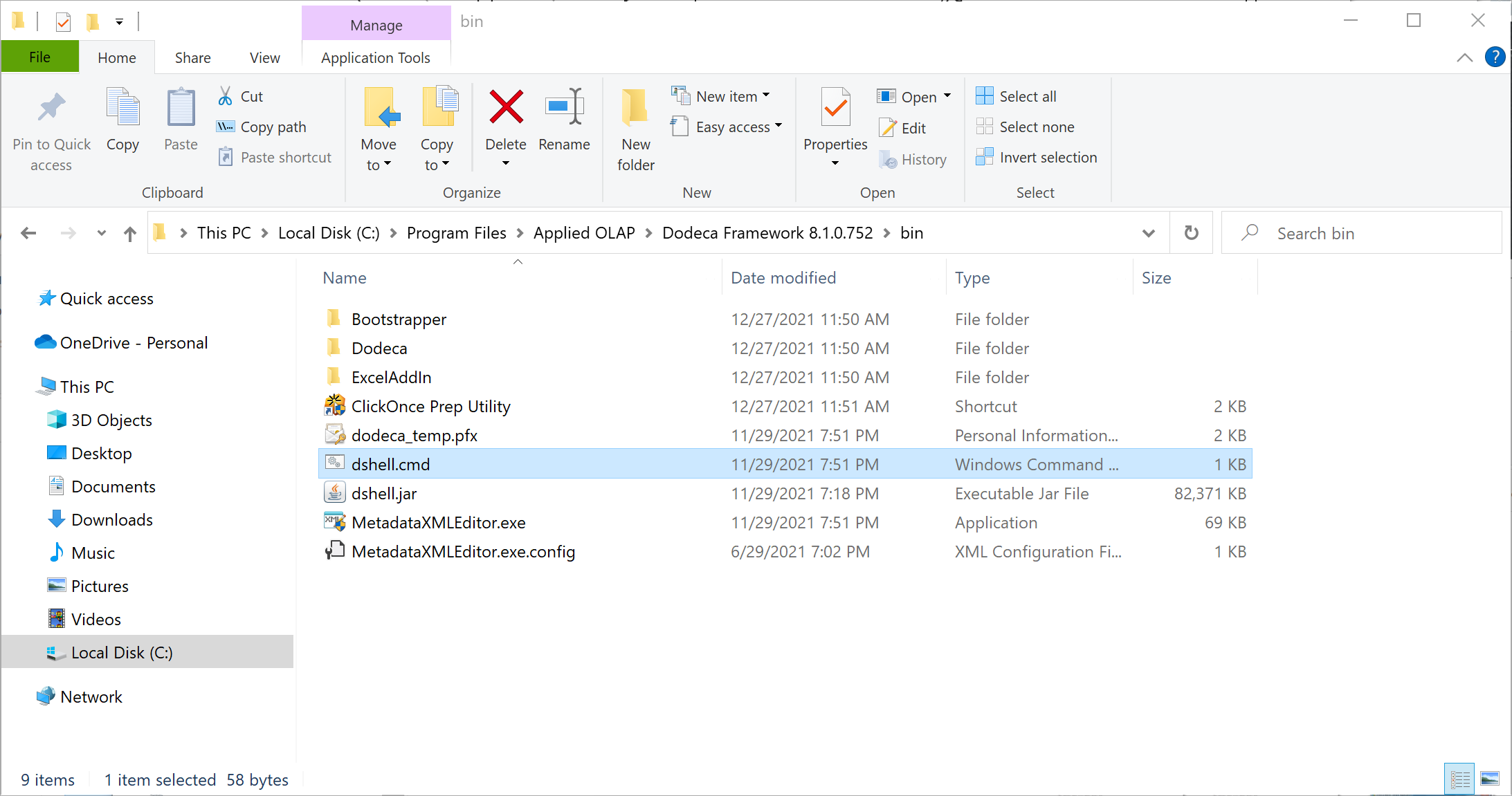The width and height of the screenshot is (1512, 796).
Task: Expand address bar history dropdown
Action: 1148,233
